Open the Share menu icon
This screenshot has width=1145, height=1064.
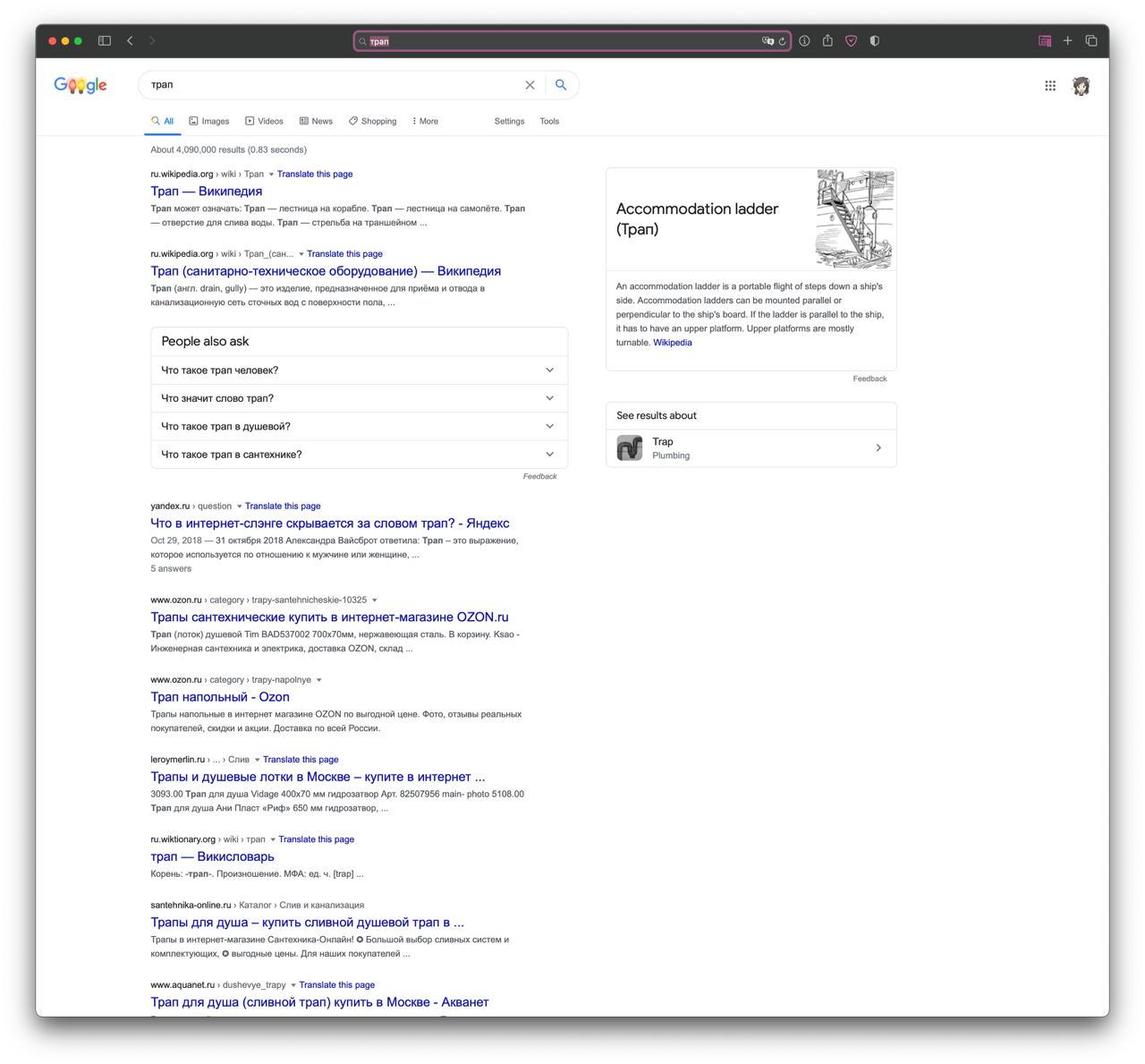point(827,40)
